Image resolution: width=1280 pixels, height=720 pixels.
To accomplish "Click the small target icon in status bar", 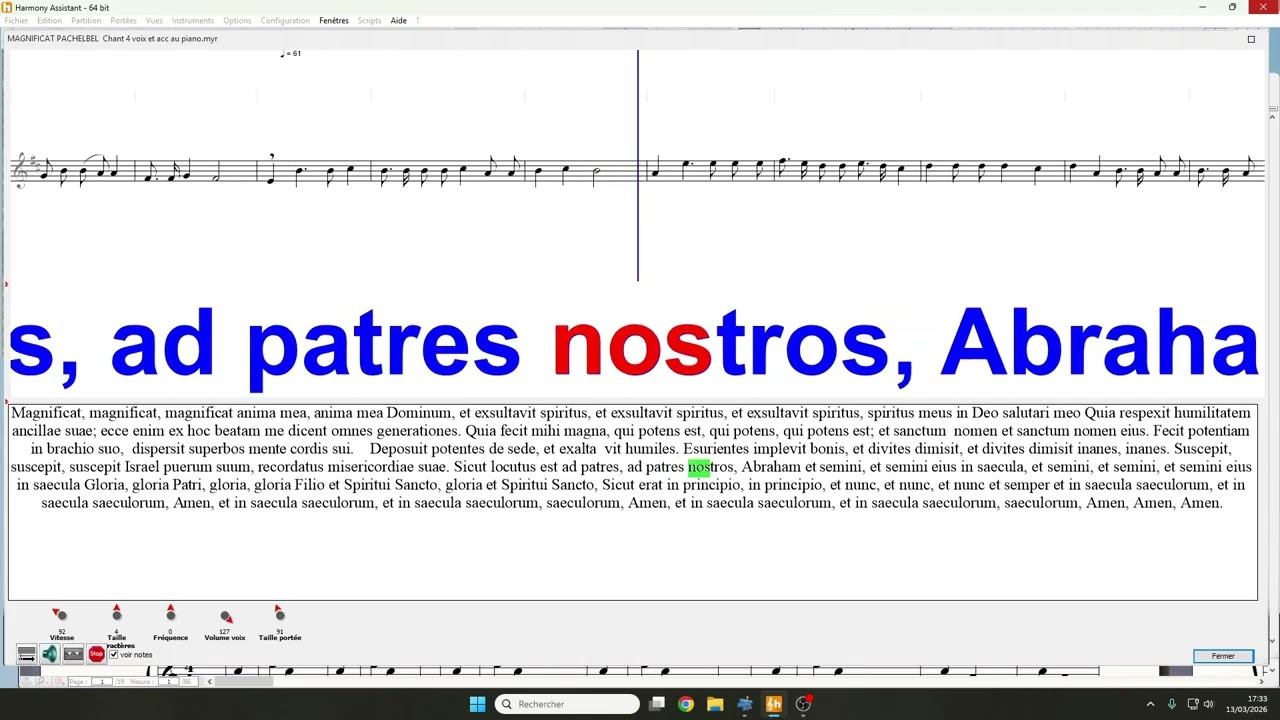I will pyautogui.click(x=59, y=681).
